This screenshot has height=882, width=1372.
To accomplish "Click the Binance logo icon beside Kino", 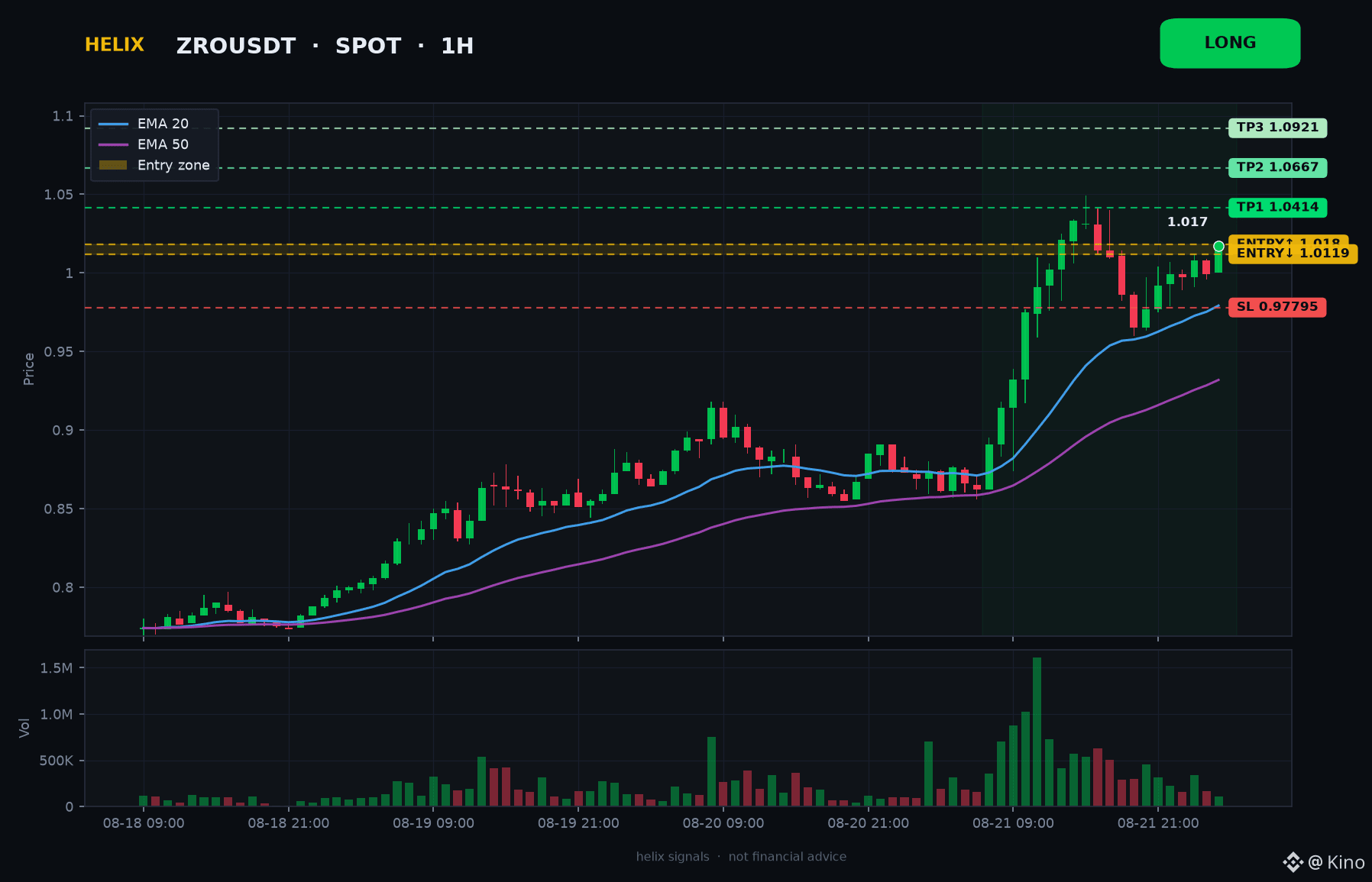I will 1293,862.
